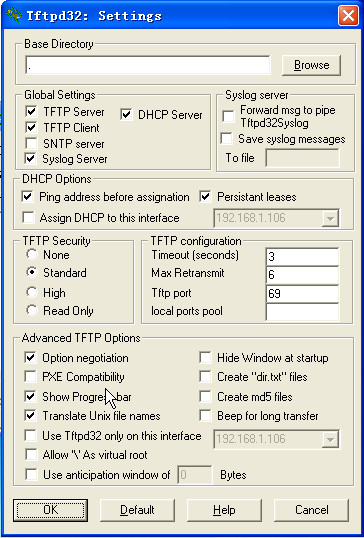Focus the Tftp port field
The image size is (364, 538).
302,294
